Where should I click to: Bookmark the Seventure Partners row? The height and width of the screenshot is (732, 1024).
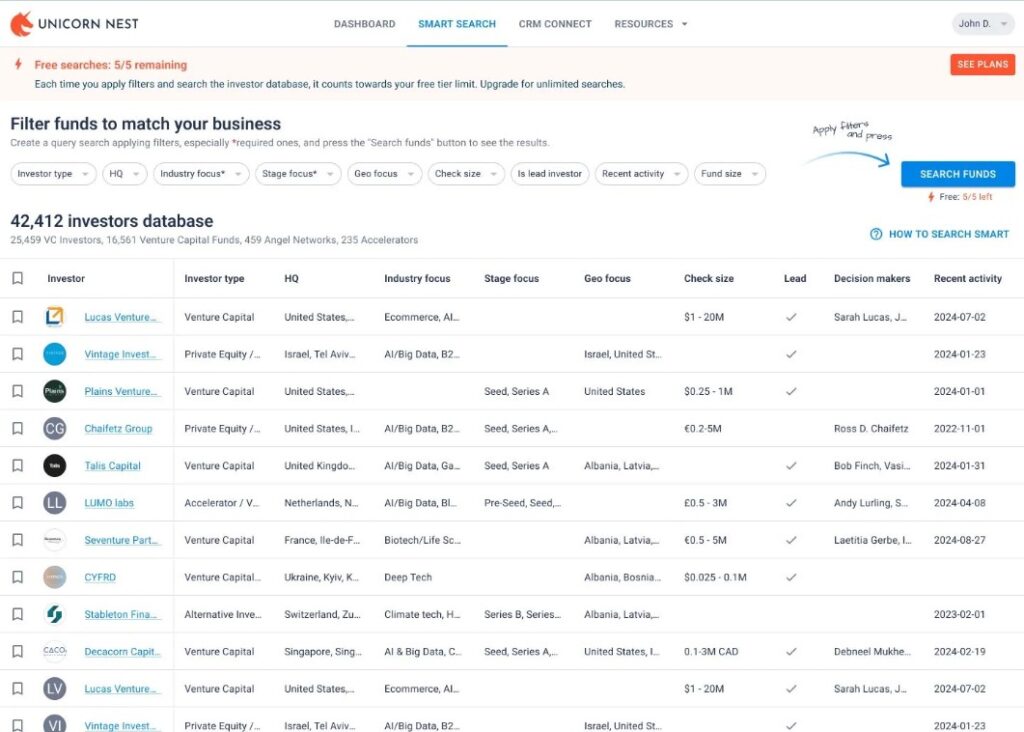tap(18, 540)
